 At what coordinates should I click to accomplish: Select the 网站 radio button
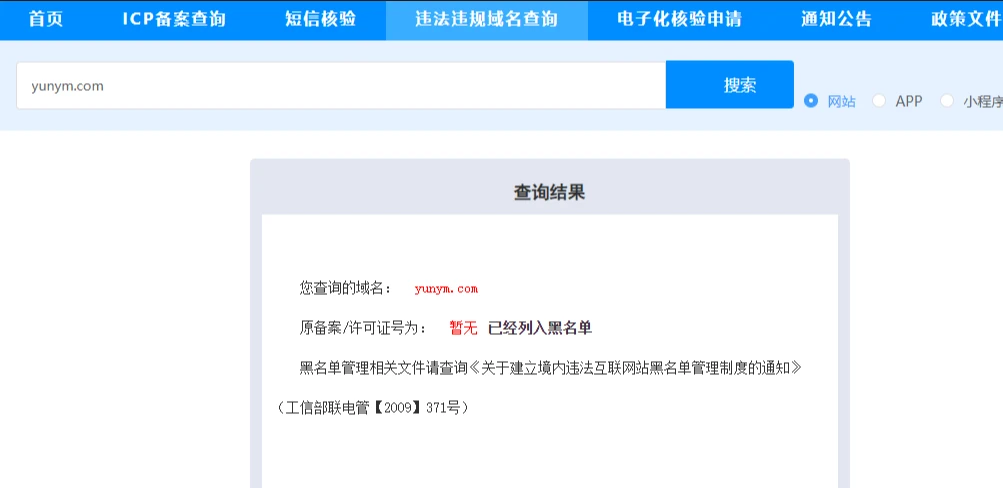811,101
